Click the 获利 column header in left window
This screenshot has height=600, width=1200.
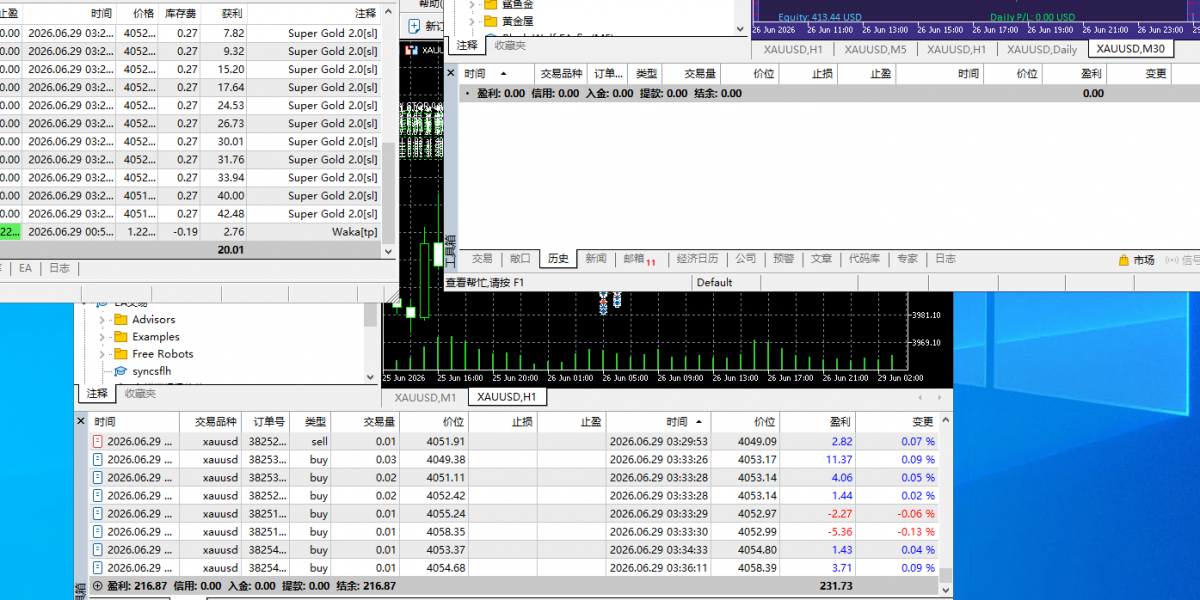pos(224,14)
